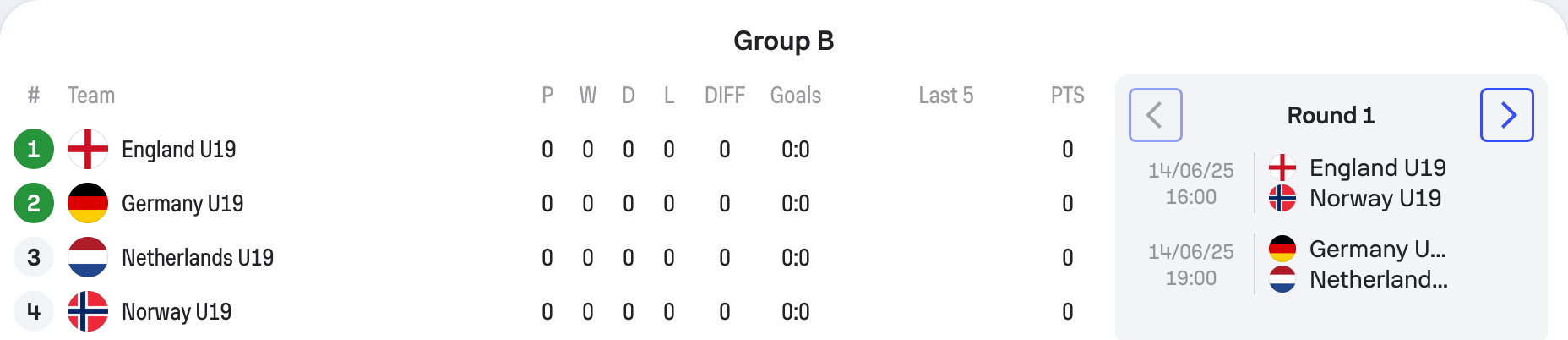Click the Germany flag in the standings table

[88, 203]
